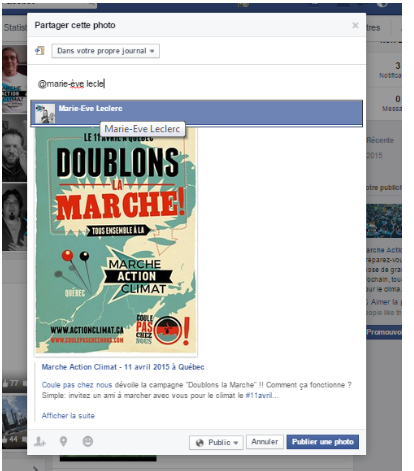
Task: Add a location with the pin icon
Action: [63, 442]
